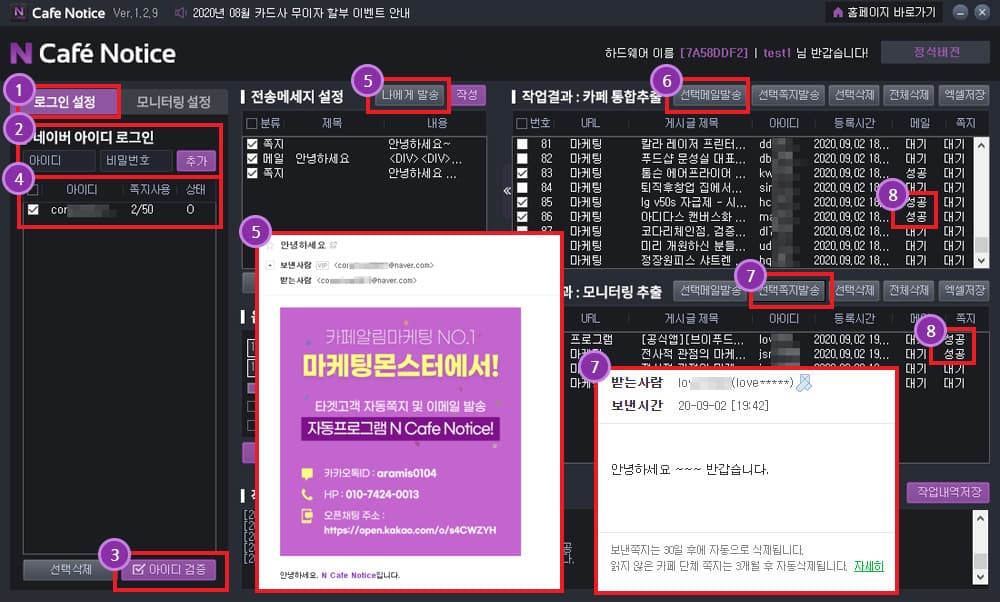Image resolution: width=1000 pixels, height=602 pixels.
Task: Click the purple 작성 button
Action: point(467,95)
